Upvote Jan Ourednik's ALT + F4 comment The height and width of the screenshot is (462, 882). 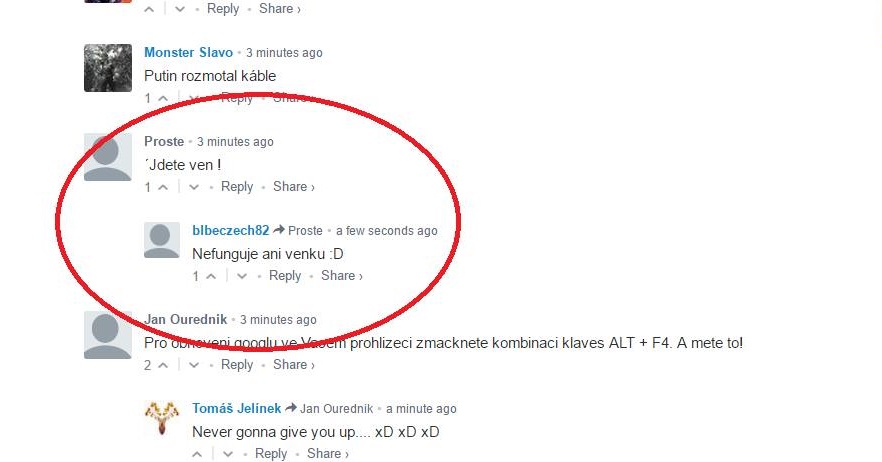click(x=163, y=365)
